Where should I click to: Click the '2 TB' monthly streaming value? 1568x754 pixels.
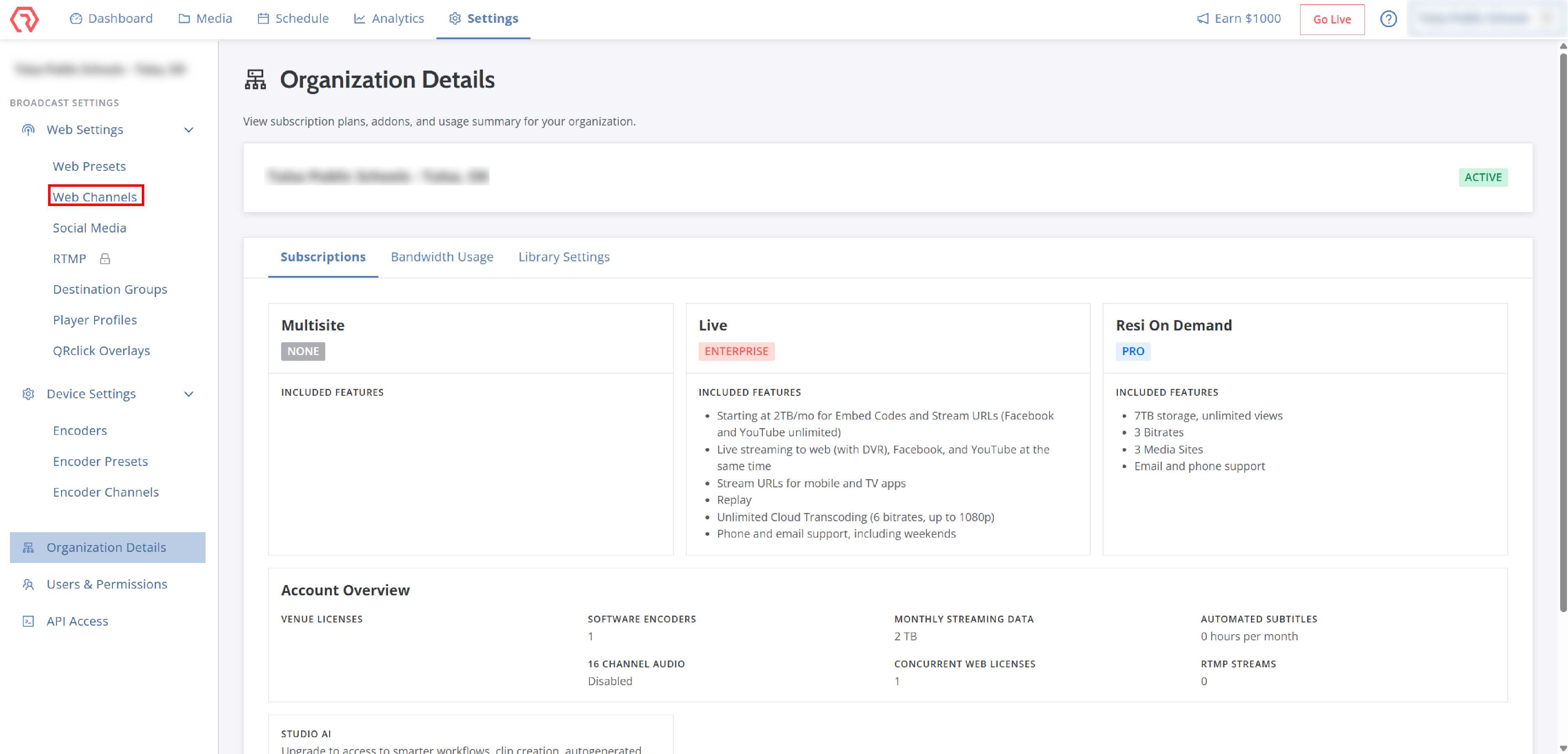[905, 636]
